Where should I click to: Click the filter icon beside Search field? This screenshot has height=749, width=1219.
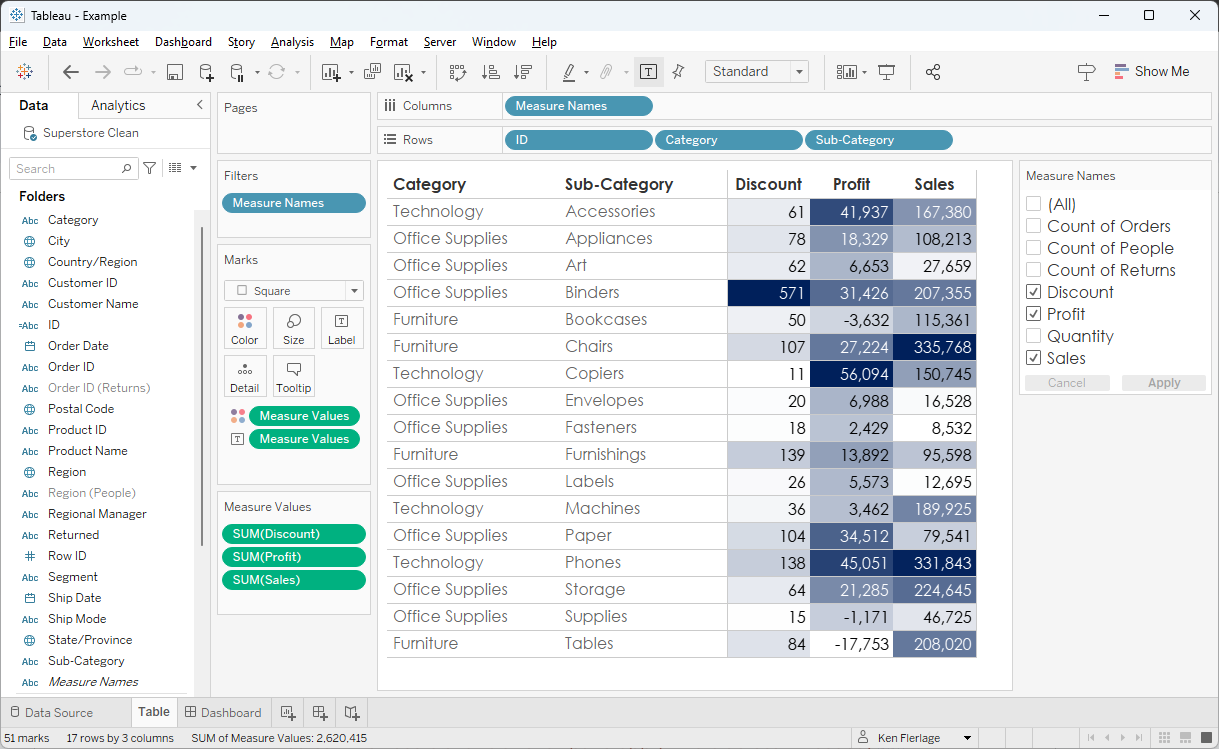pyautogui.click(x=149, y=168)
